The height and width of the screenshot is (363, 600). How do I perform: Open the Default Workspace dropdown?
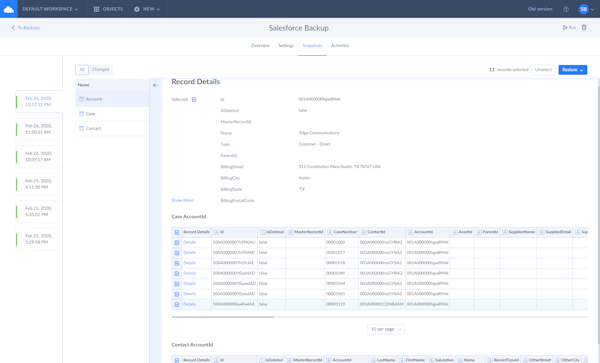coord(50,9)
